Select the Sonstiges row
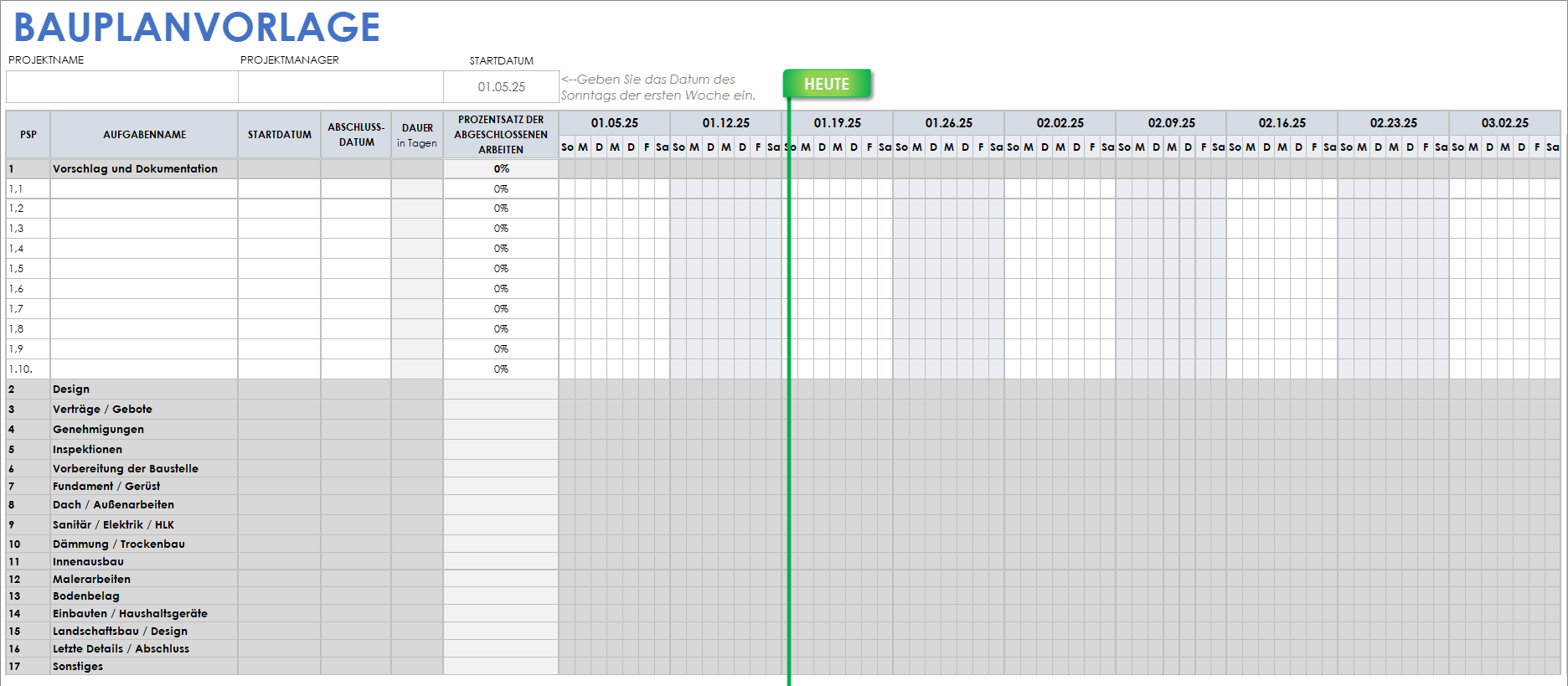 783,666
